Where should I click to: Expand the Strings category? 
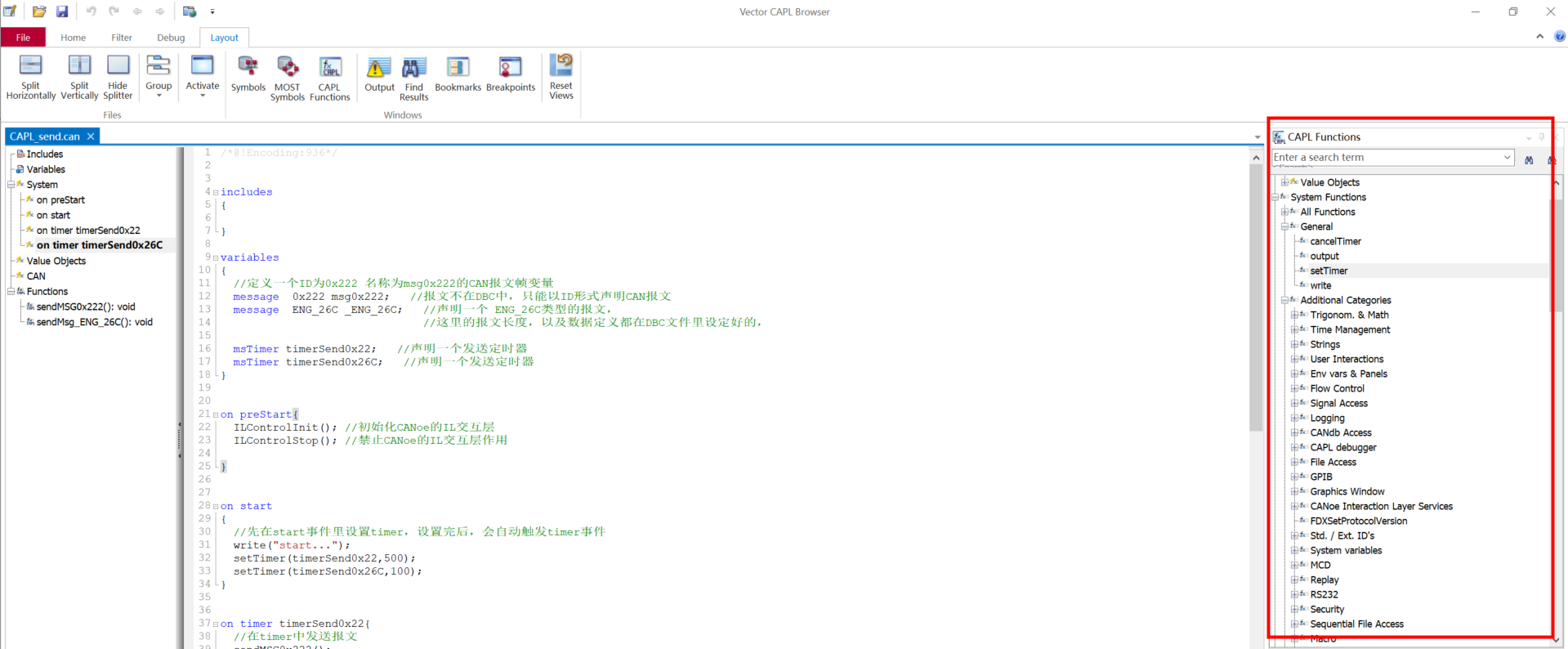tap(1294, 344)
